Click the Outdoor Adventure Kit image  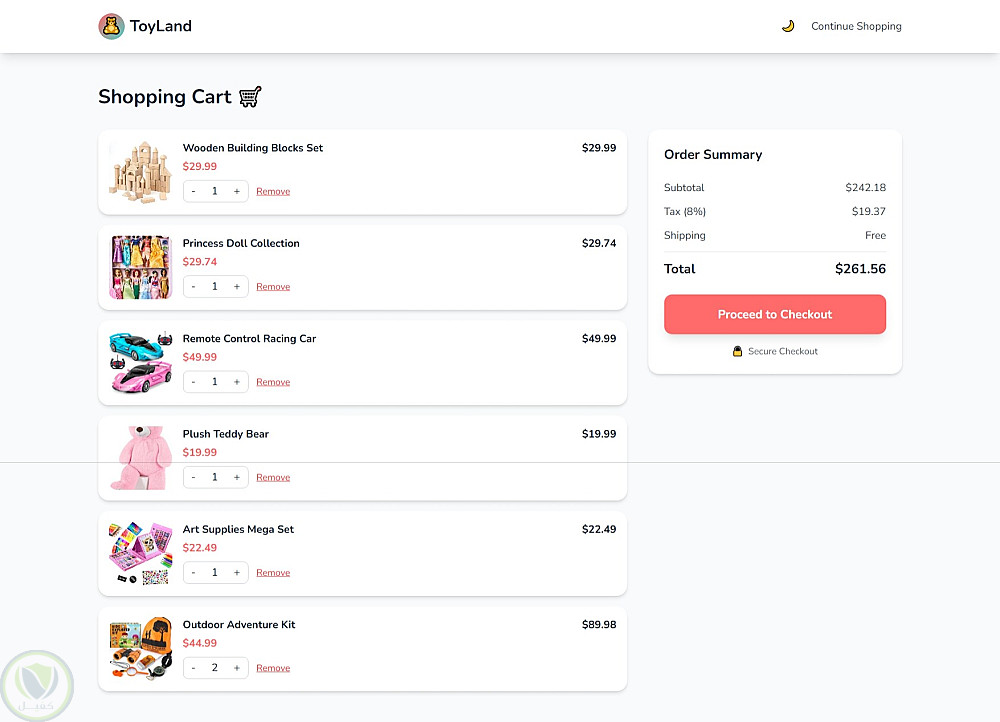click(140, 648)
